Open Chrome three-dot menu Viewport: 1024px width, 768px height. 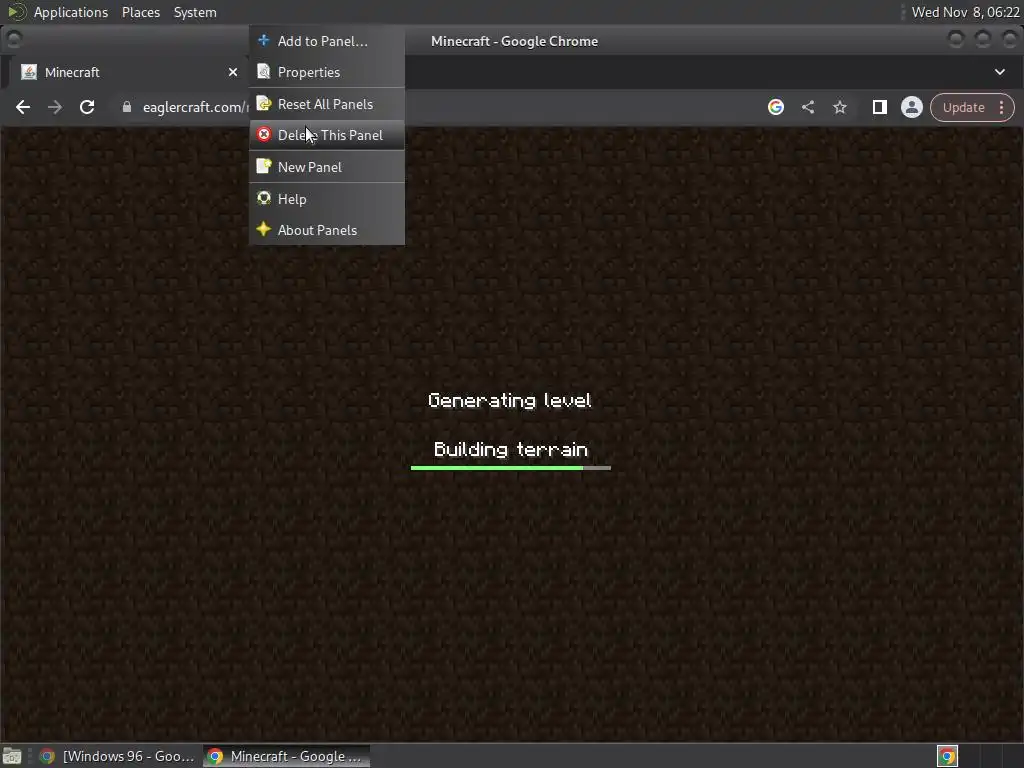pos(1001,108)
